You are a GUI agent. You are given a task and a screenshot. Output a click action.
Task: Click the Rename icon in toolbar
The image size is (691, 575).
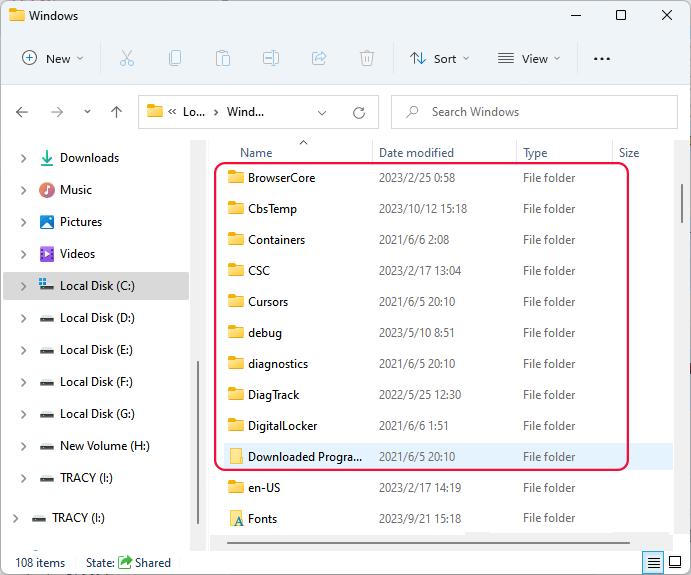tap(271, 58)
